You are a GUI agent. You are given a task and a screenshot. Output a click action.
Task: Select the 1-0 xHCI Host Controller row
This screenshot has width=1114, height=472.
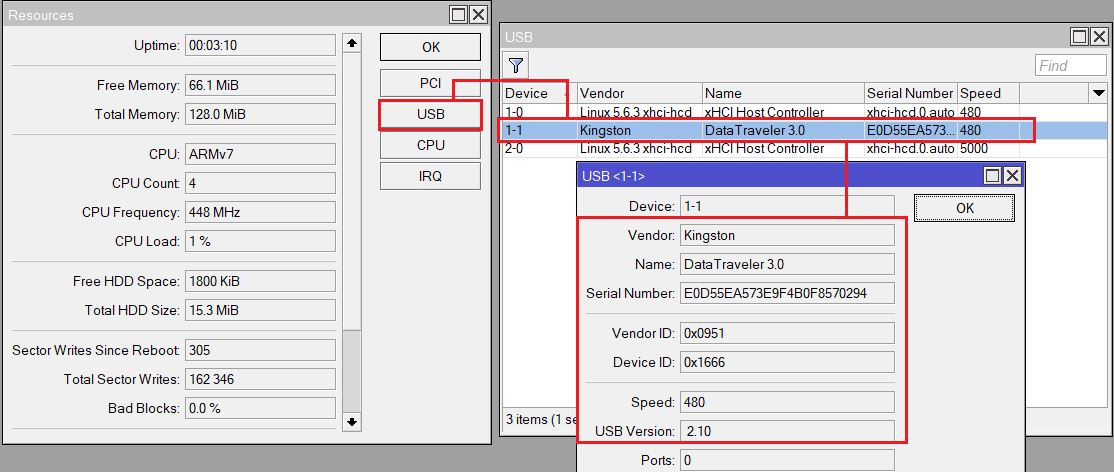[x=805, y=112]
